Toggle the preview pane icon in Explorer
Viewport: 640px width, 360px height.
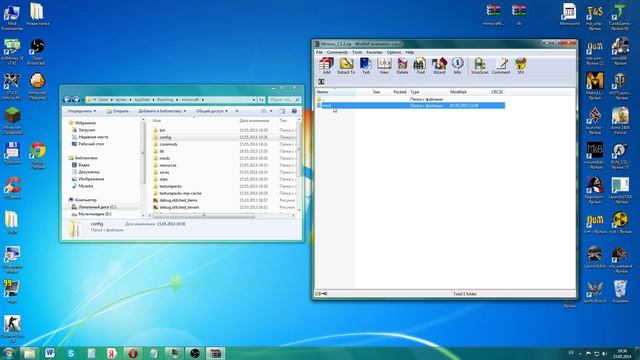coord(282,111)
